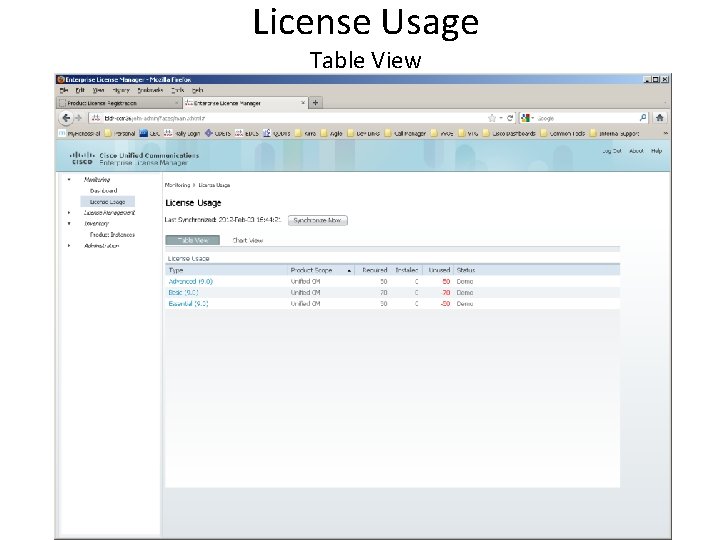Select Dashboard in the navigation tree
Viewport: 720px width, 540px height.
103,191
